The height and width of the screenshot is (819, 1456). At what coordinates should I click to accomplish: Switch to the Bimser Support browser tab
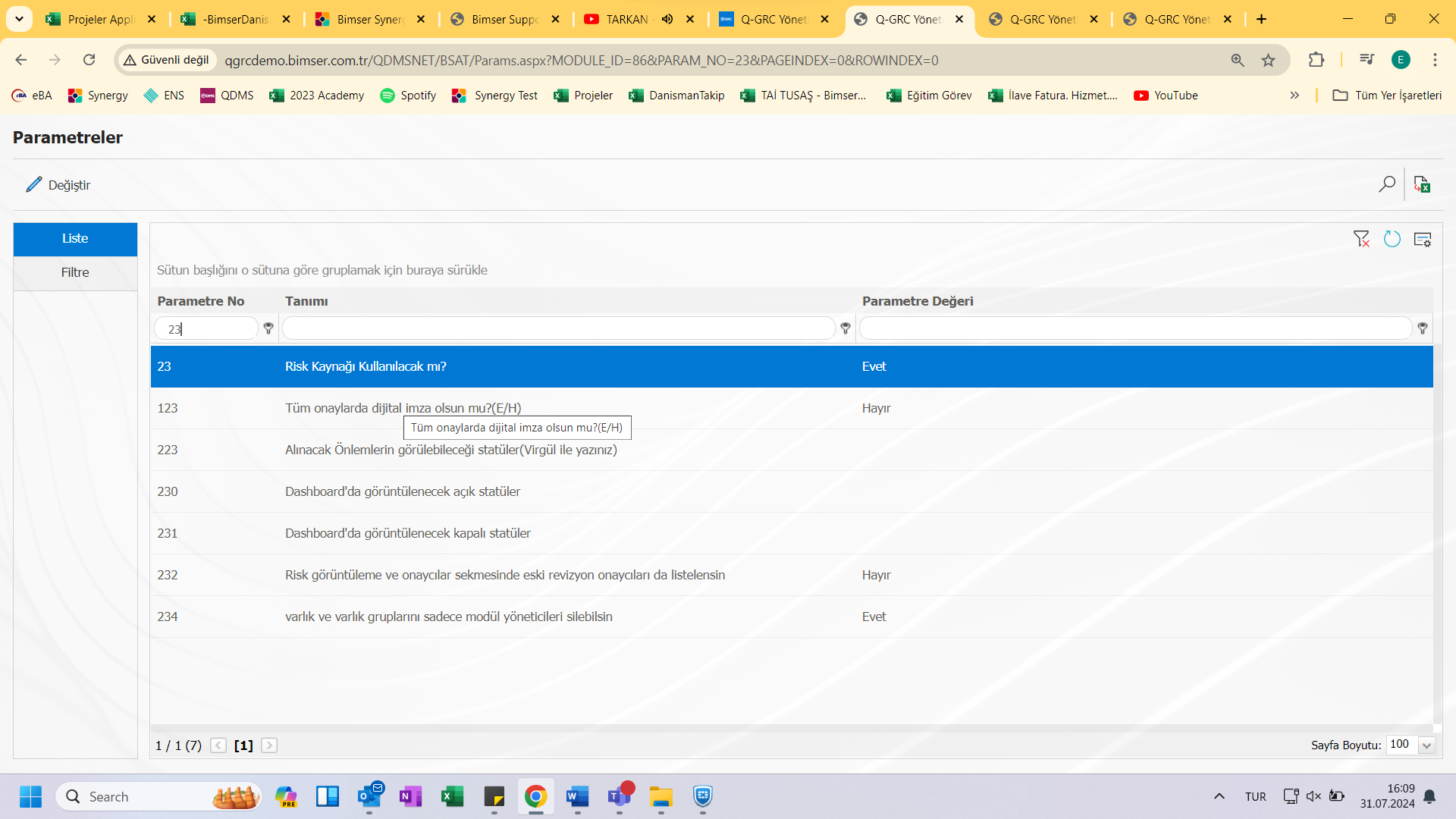(x=504, y=20)
